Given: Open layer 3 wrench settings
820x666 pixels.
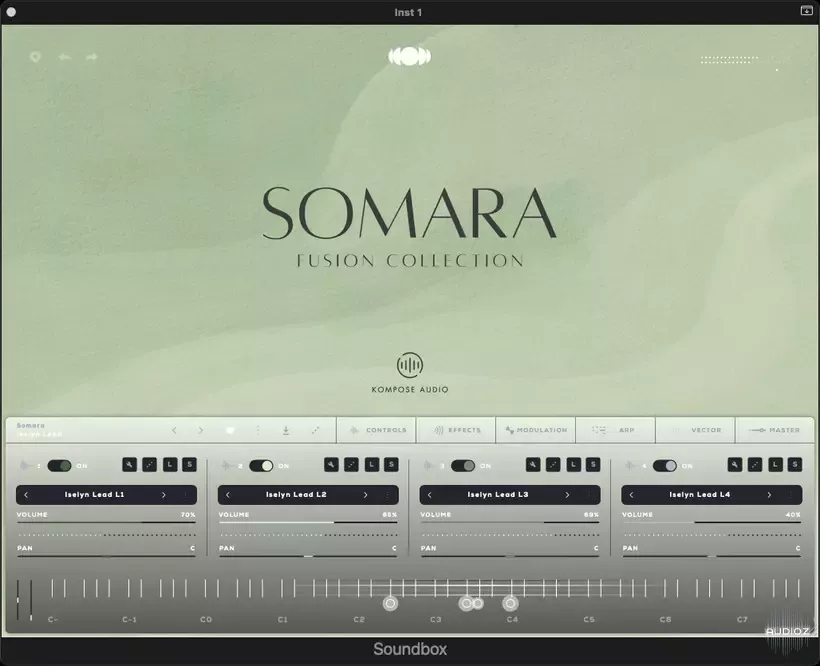Looking at the screenshot, I should 533,464.
